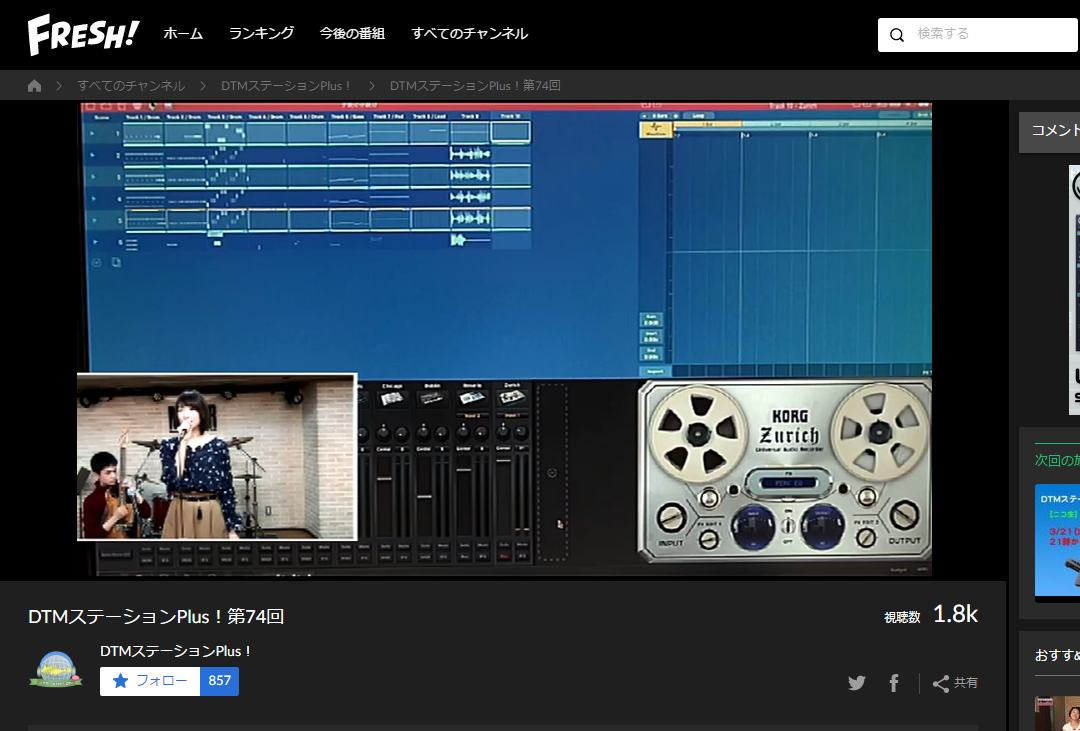Screen dimensions: 1080x731
Task: Play scene 1
Action: pos(93,134)
